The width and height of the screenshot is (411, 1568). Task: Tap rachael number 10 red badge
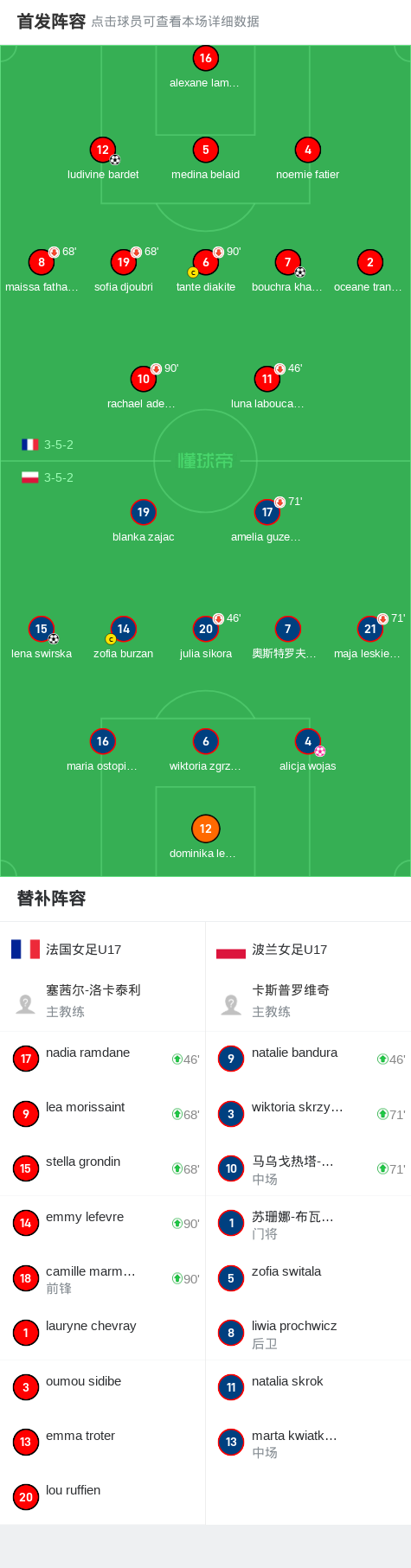click(144, 379)
